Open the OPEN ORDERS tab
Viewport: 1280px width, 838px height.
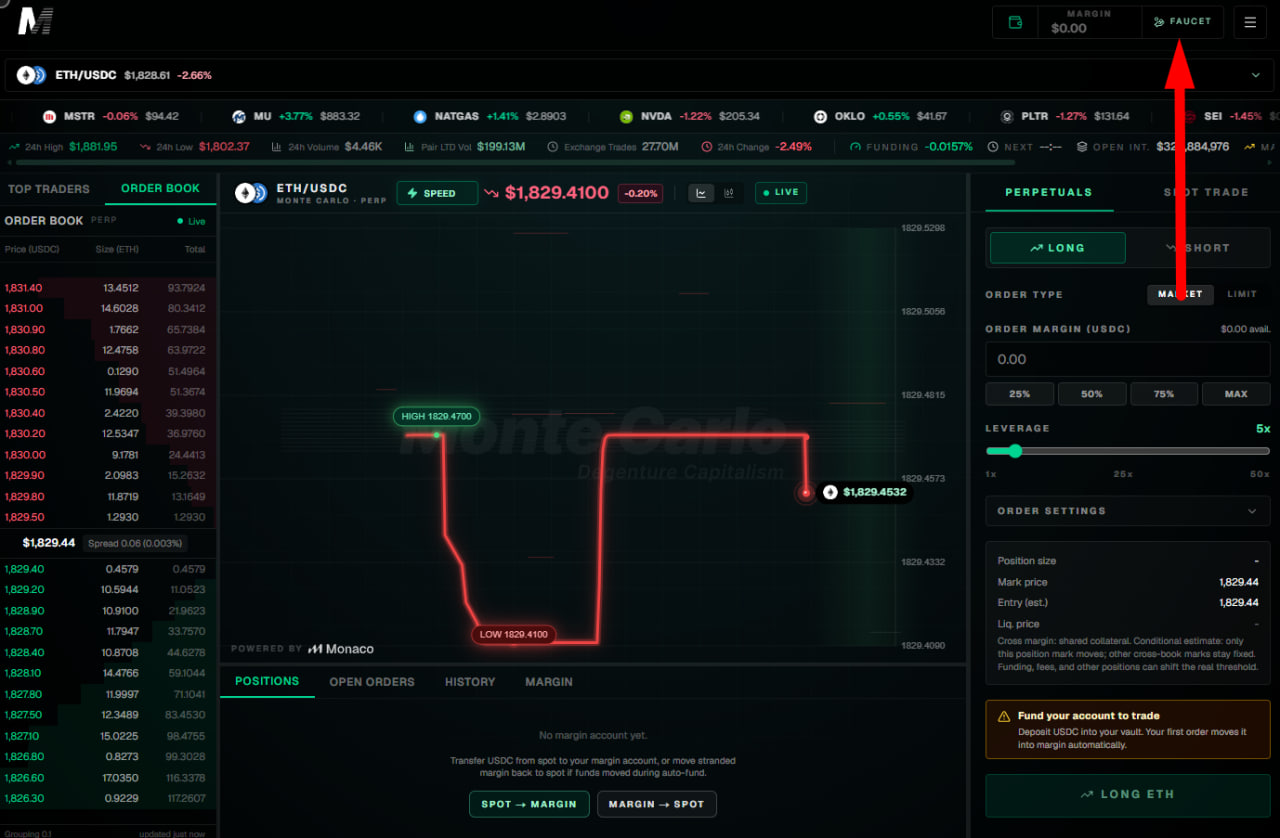tap(372, 682)
